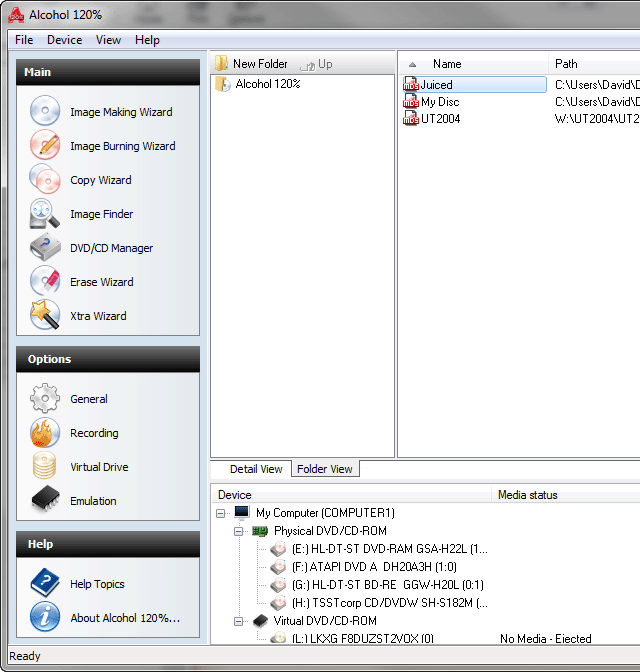Click the Image Finder text link
This screenshot has height=672, width=640.
[102, 213]
